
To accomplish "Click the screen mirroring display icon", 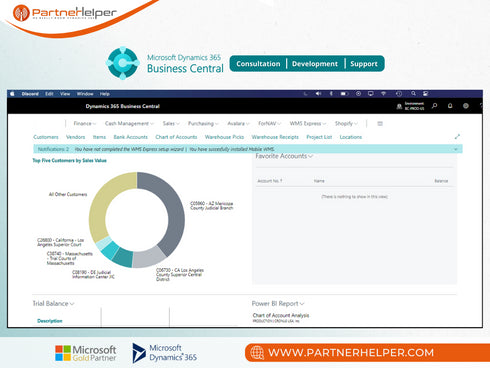I will point(371,94).
